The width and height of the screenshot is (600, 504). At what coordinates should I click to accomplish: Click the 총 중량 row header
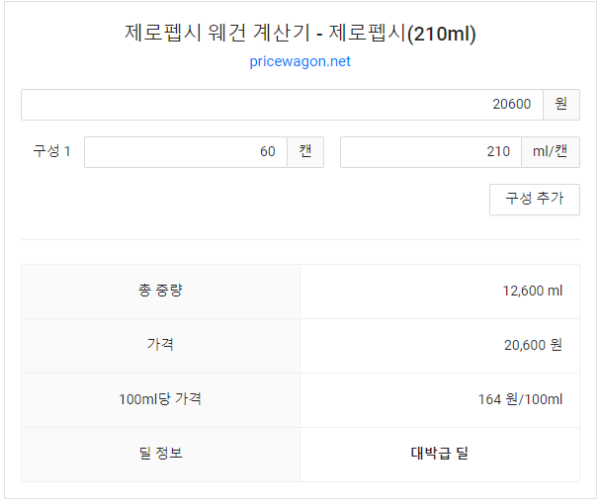160,291
